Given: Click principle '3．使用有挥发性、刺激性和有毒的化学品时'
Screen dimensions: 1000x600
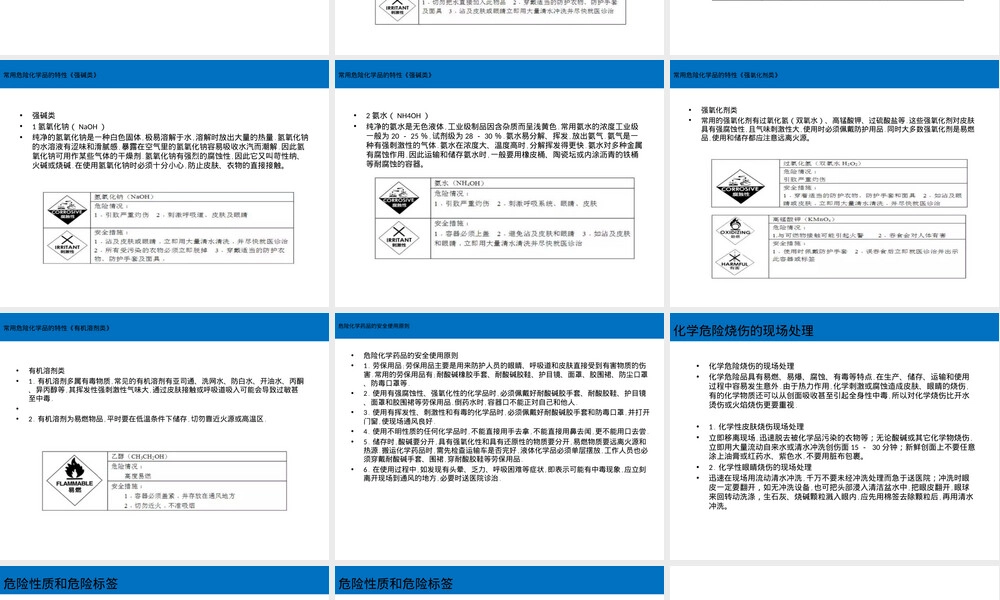Looking at the screenshot, I should pyautogui.click(x=506, y=417).
